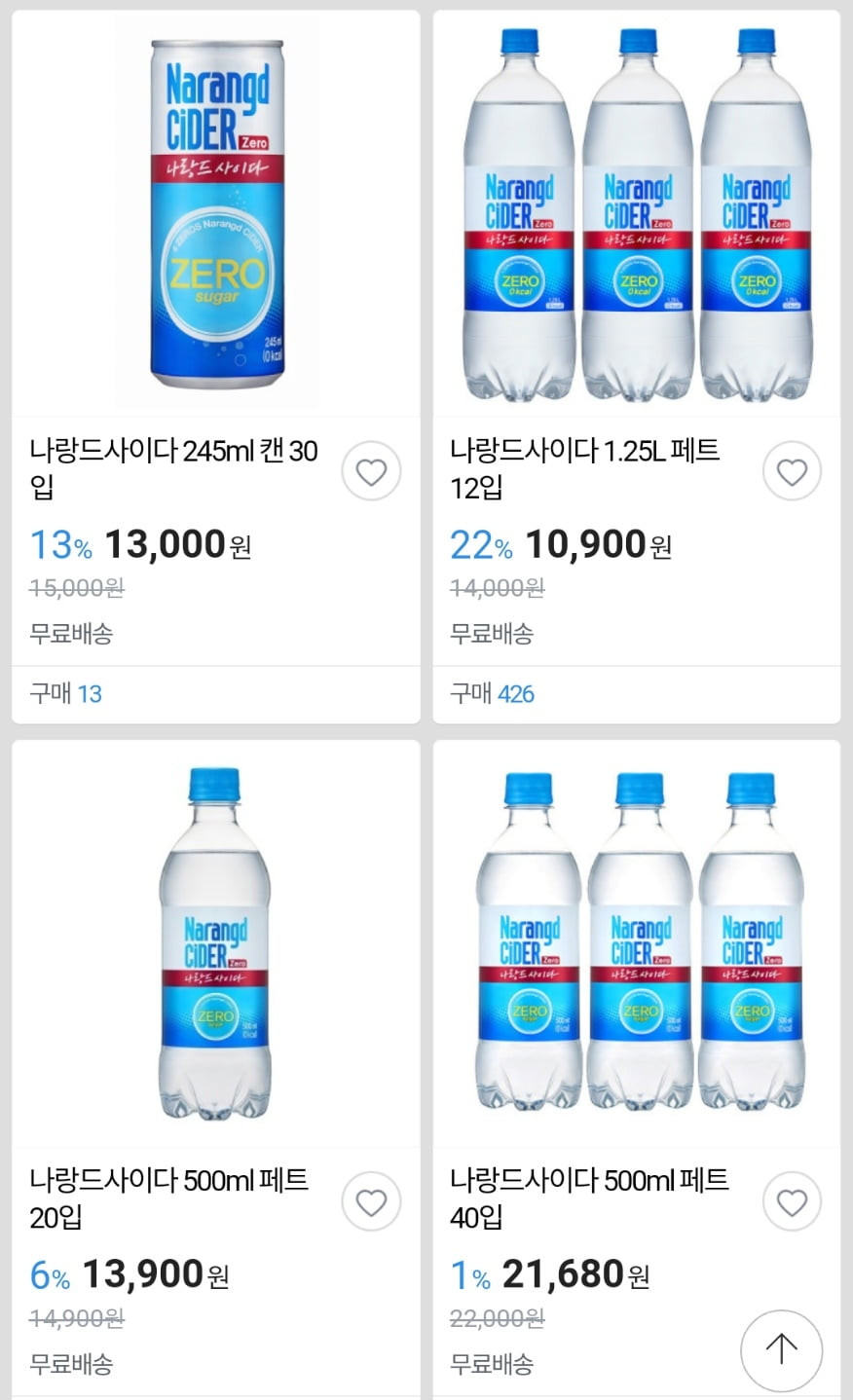
Task: View the single 500ml bottle product image
Action: pos(216,942)
